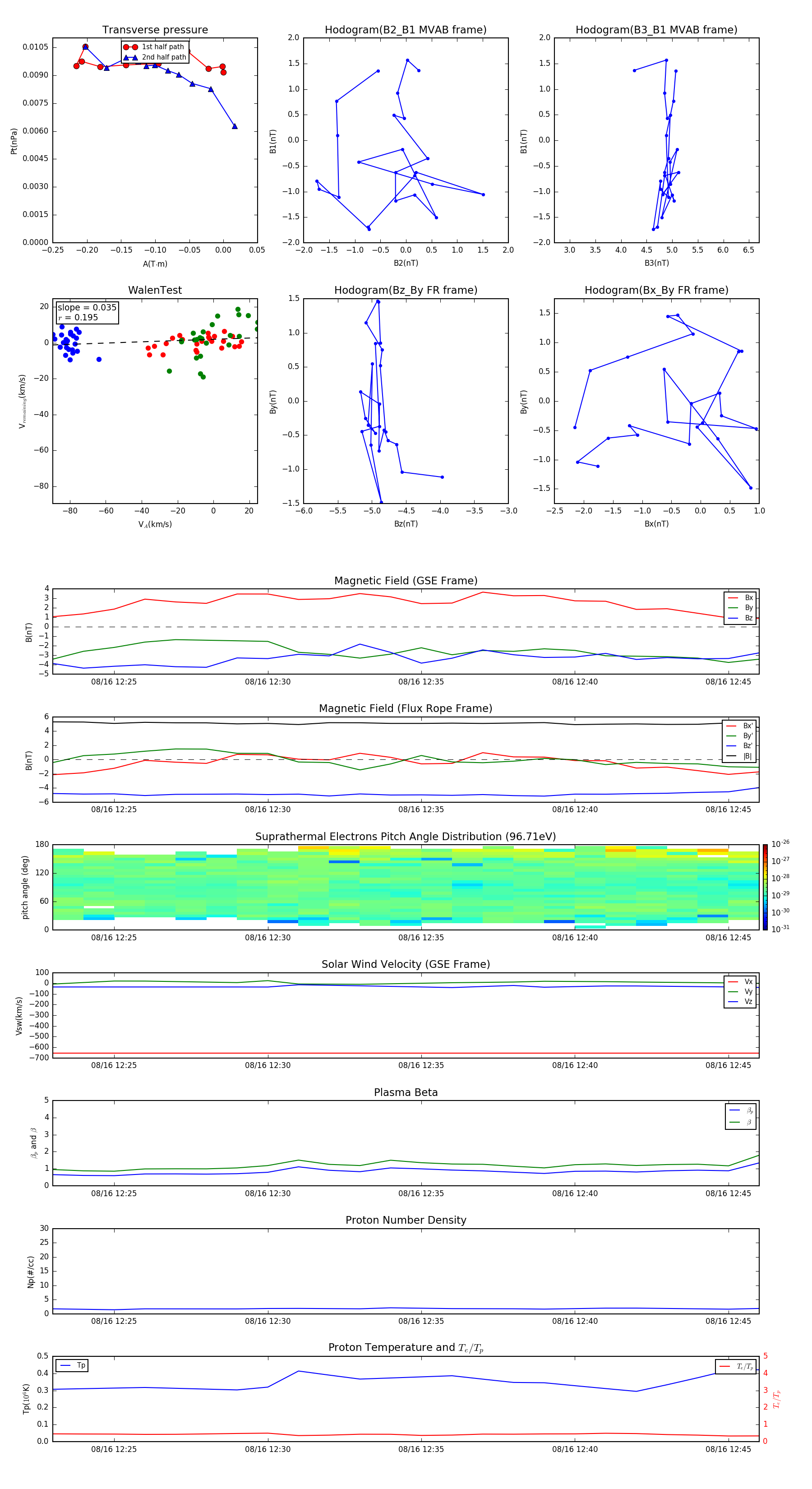Click the '08/16 12:45' tick under Plasma Beta plot
Image resolution: width=812 pixels, height=1489 pixels.
coord(728,1193)
